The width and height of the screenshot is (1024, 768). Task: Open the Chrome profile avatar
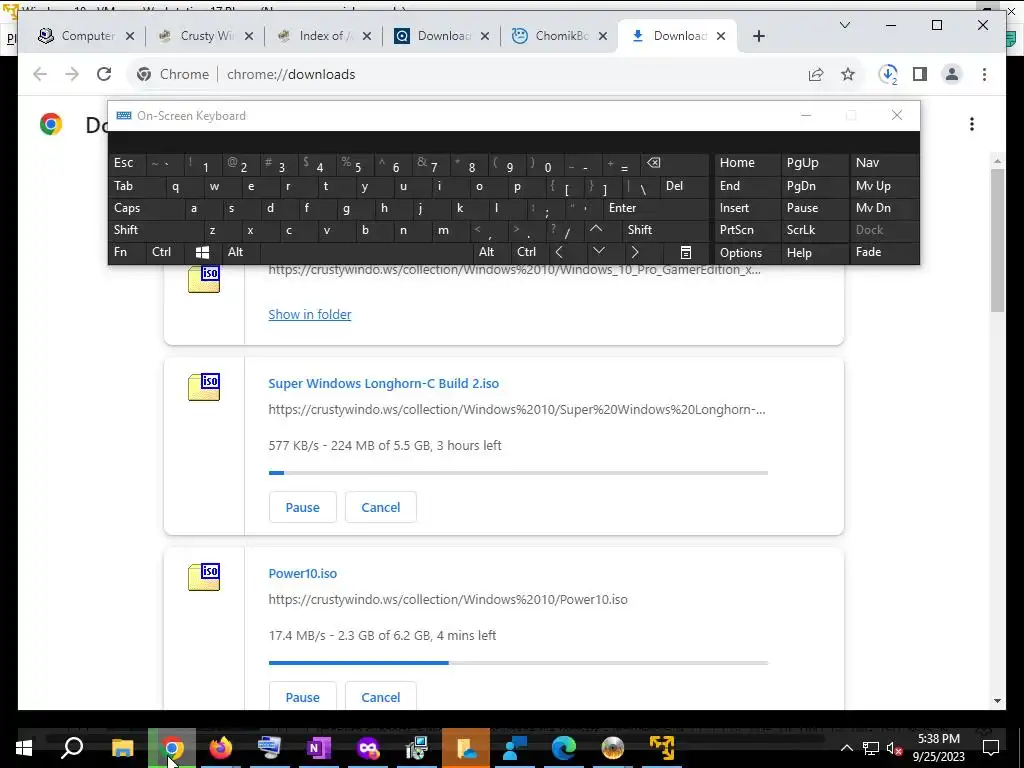click(x=952, y=74)
